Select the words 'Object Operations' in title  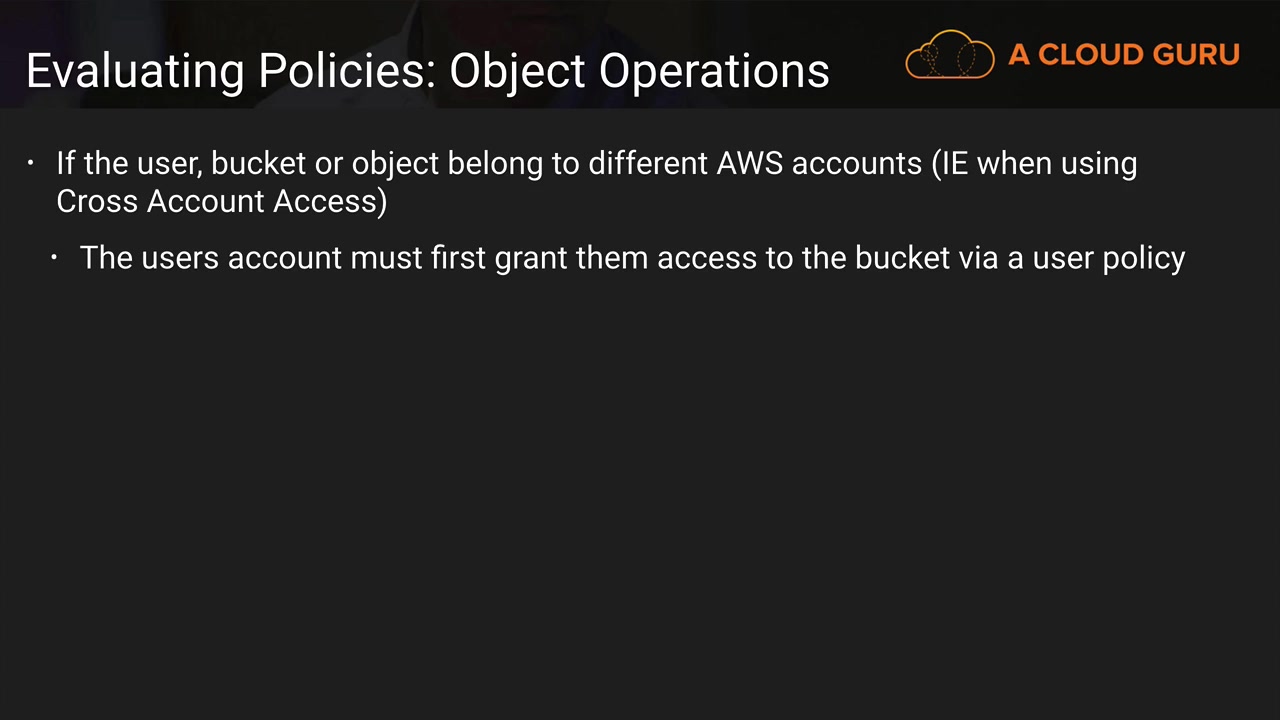click(639, 71)
